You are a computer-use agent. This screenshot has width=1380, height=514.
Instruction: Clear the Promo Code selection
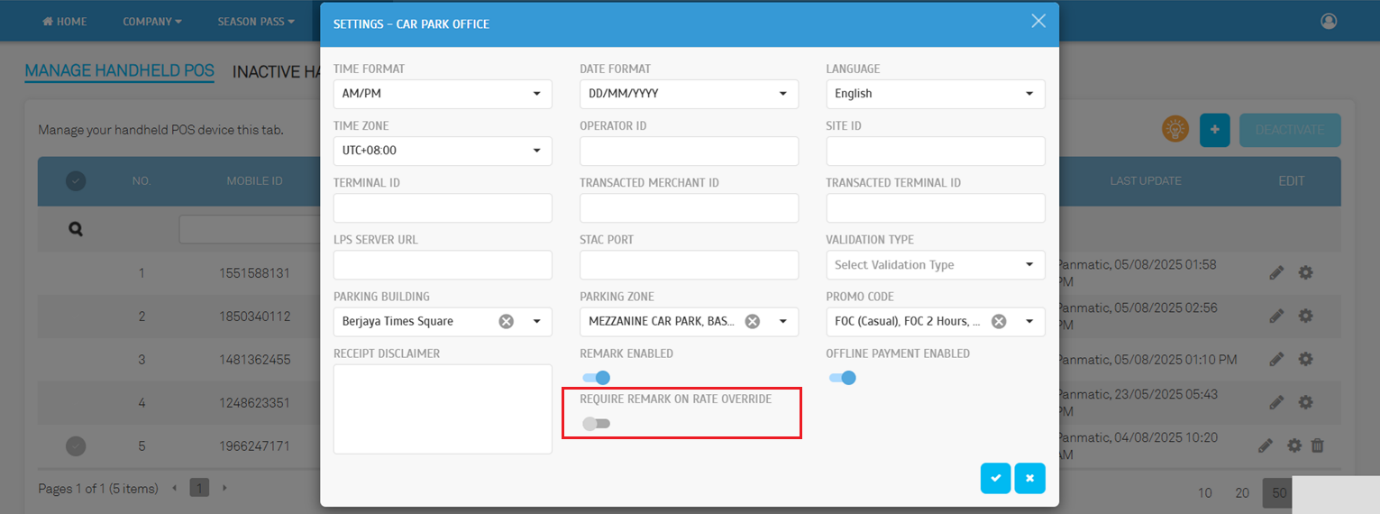[x=998, y=321]
